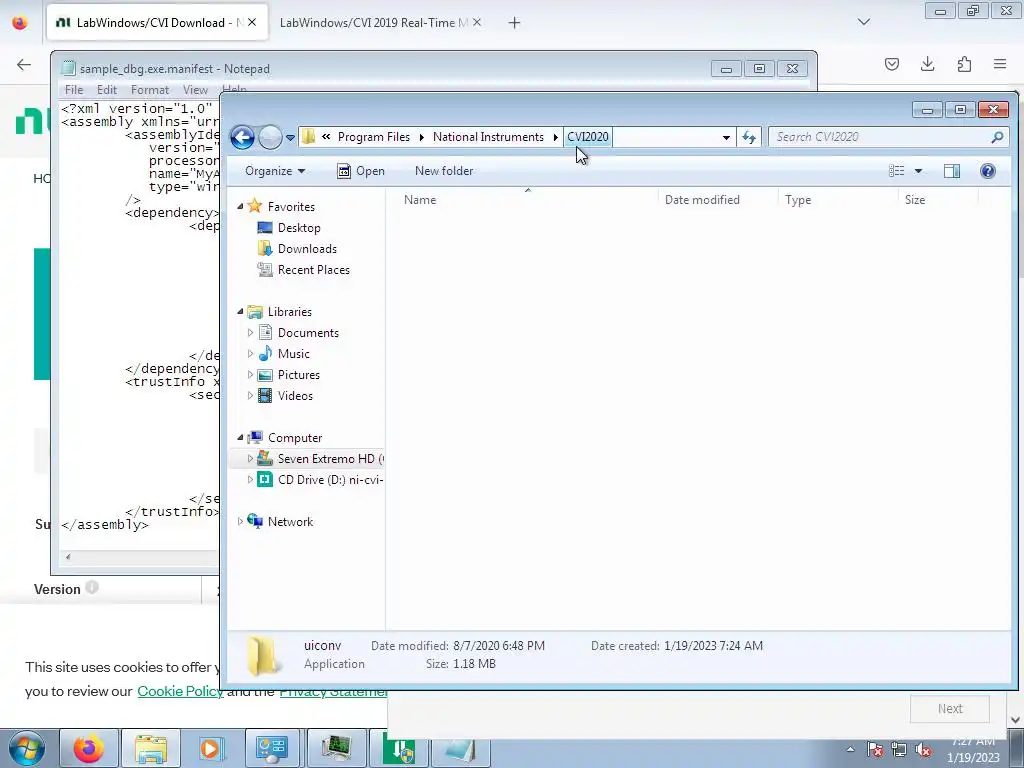Sort by Date modified column header

pyautogui.click(x=702, y=200)
